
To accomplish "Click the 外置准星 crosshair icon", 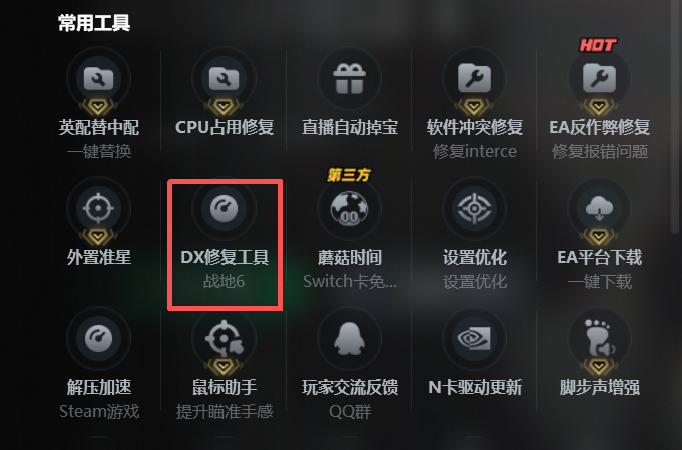I will click(x=98, y=208).
